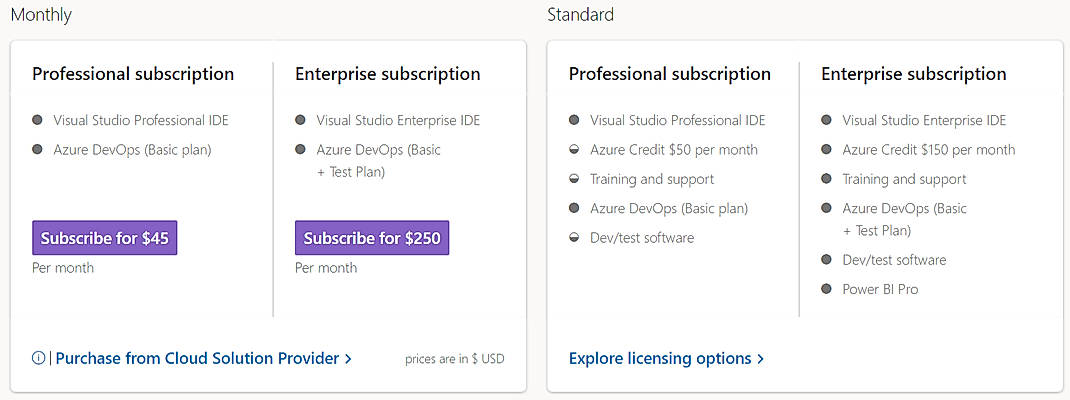Click 'Visual Studio Professional IDE' in Standard card

[x=678, y=120]
